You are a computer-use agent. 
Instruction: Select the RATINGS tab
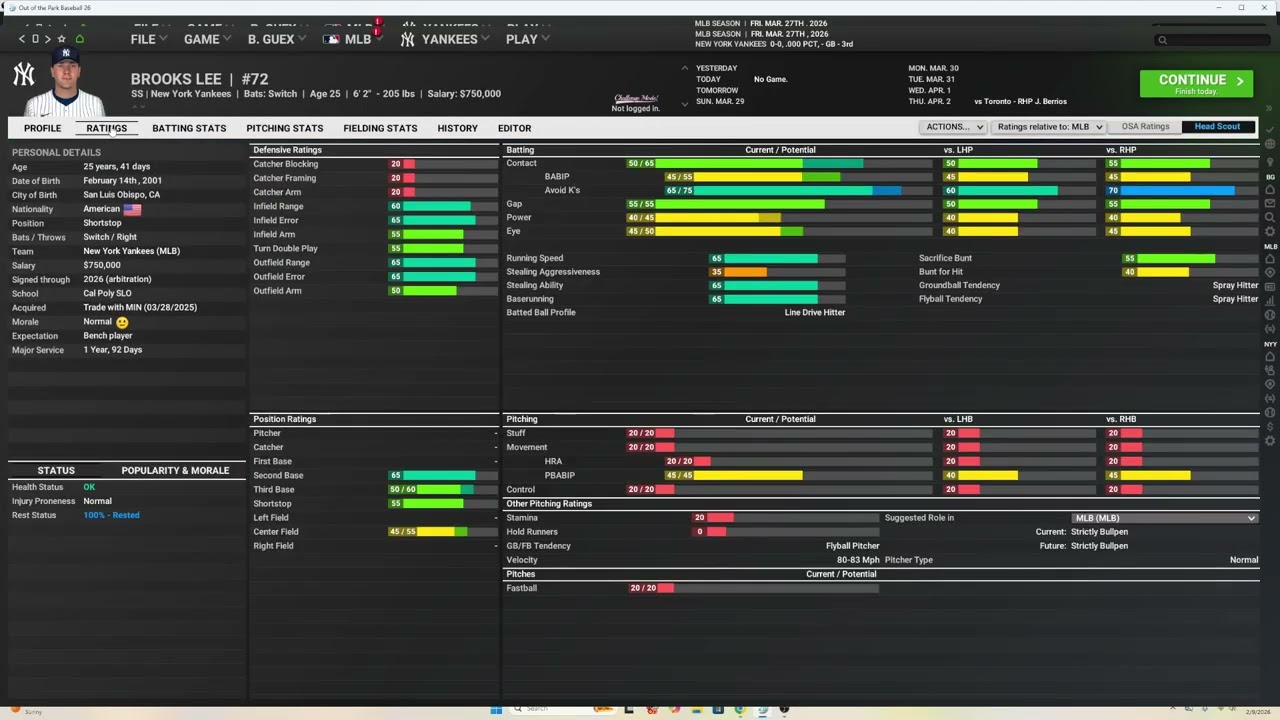[106, 128]
